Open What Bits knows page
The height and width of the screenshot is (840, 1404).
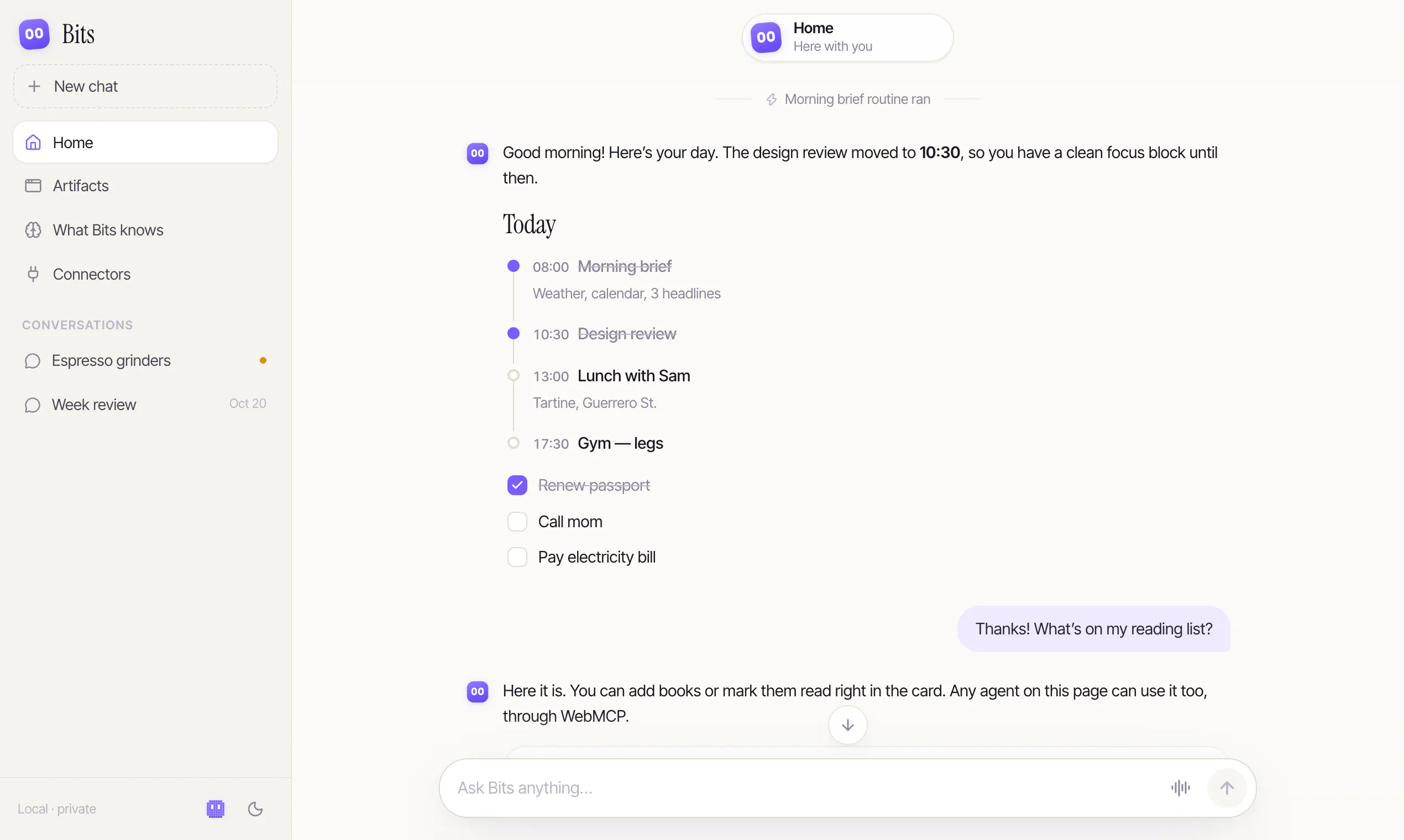coord(145,230)
